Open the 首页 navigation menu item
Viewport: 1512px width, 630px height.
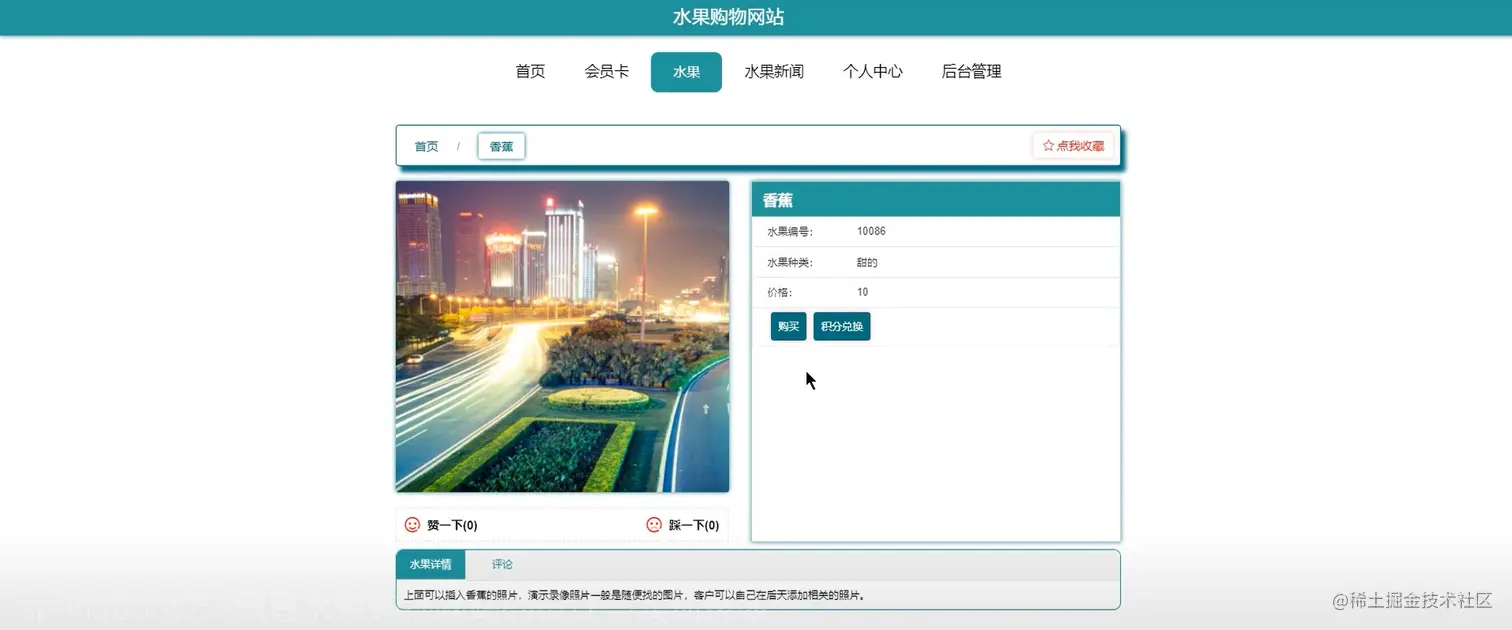530,72
